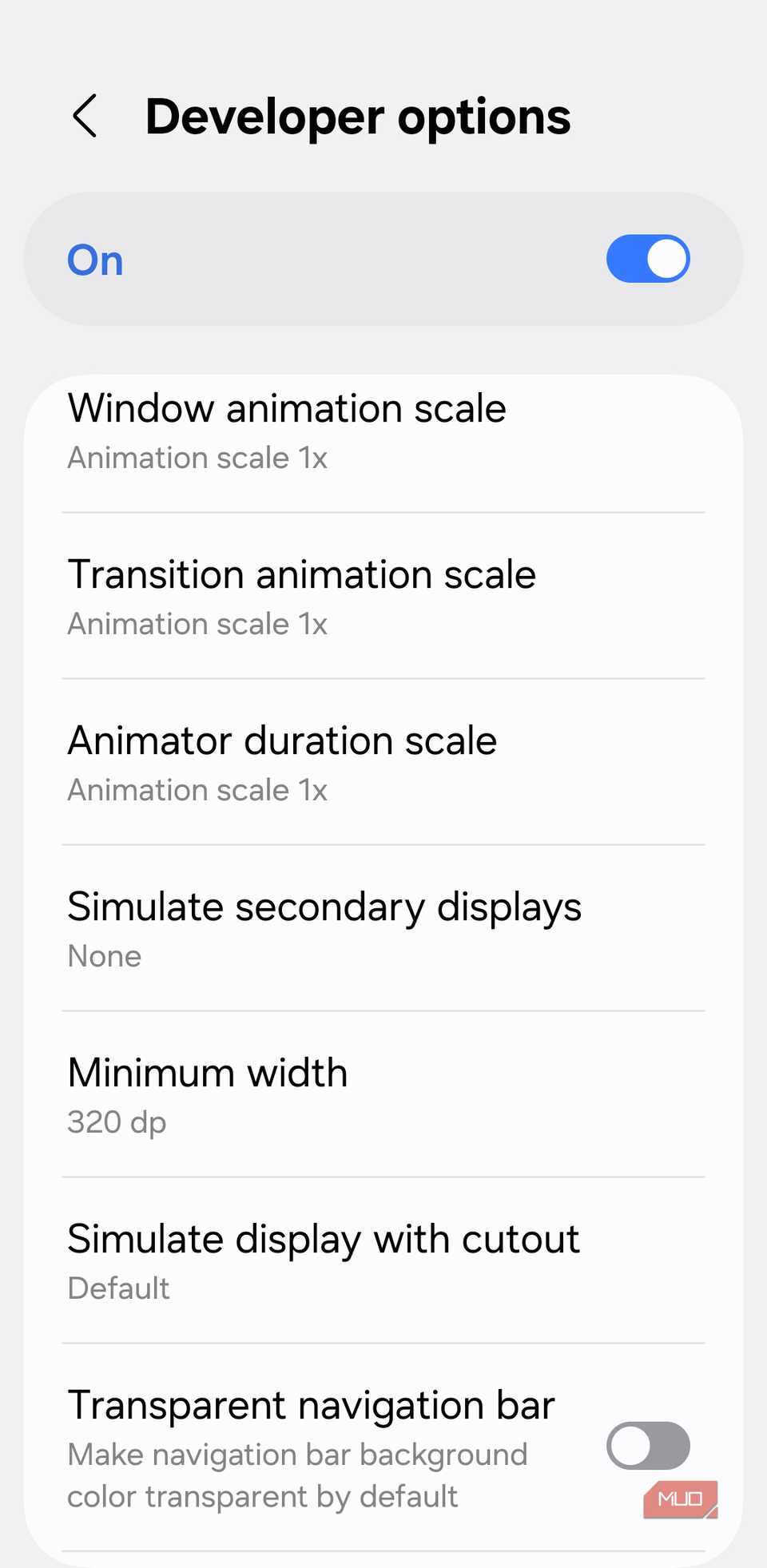Tap the 320 dp value
The height and width of the screenshot is (1568, 767).
[117, 1122]
